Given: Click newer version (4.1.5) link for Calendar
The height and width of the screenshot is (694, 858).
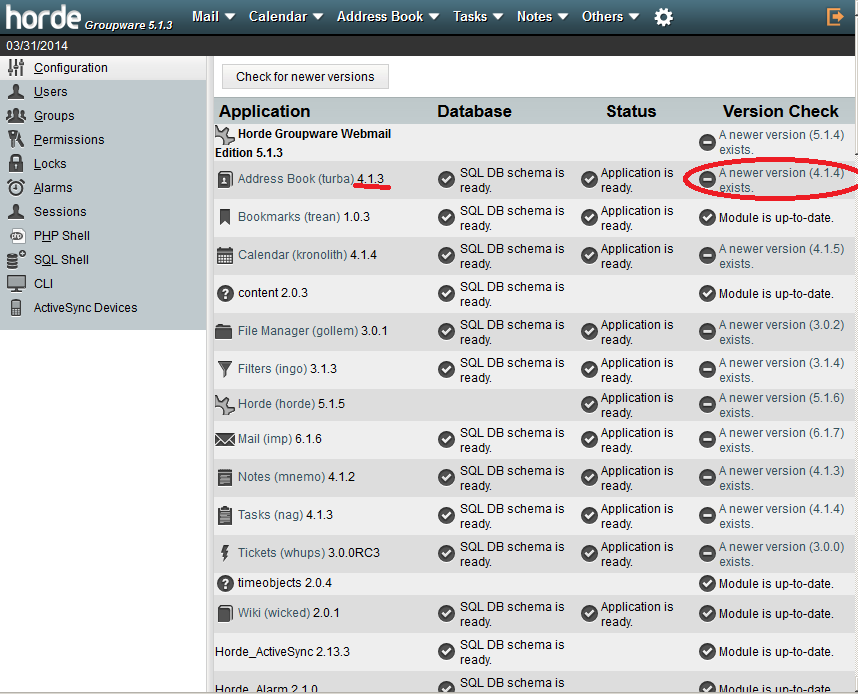Looking at the screenshot, I should (781, 256).
